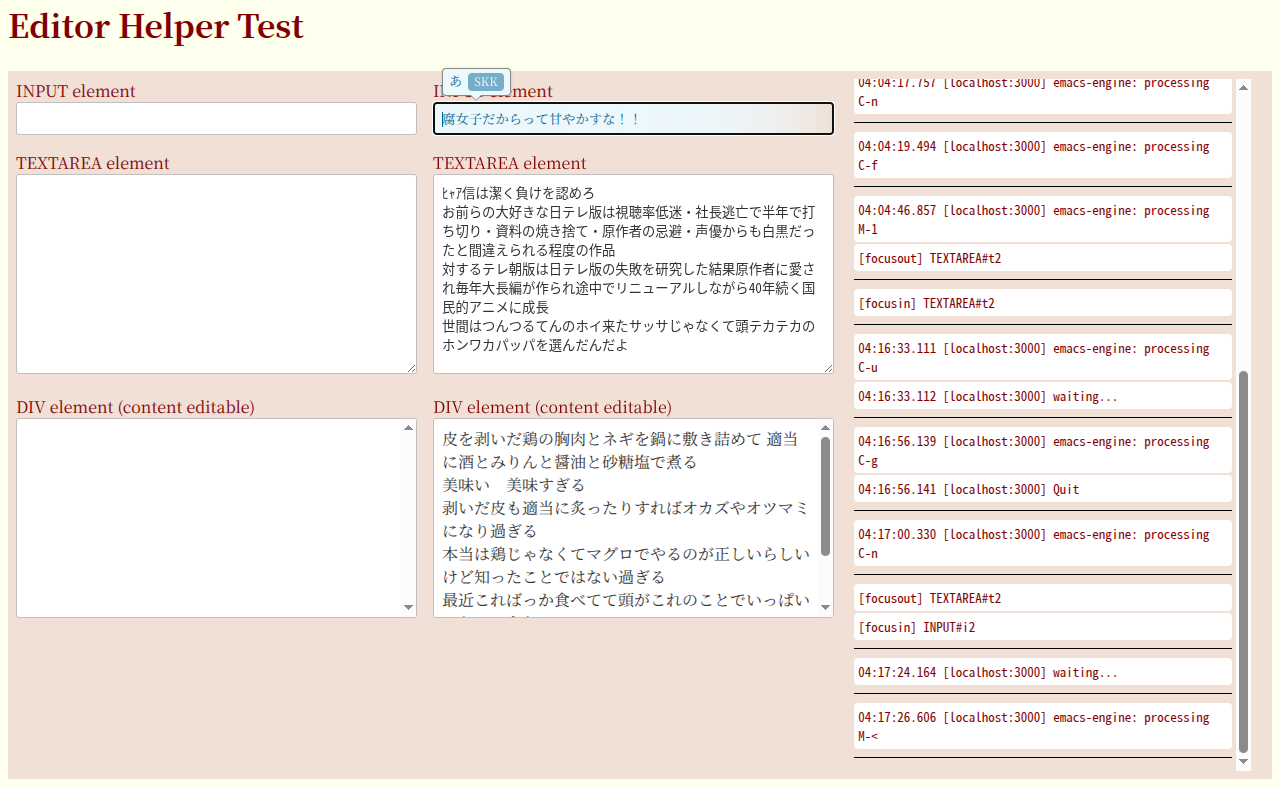Click the left DIV element (content editable) label
The height and width of the screenshot is (787, 1280).
[x=135, y=407]
